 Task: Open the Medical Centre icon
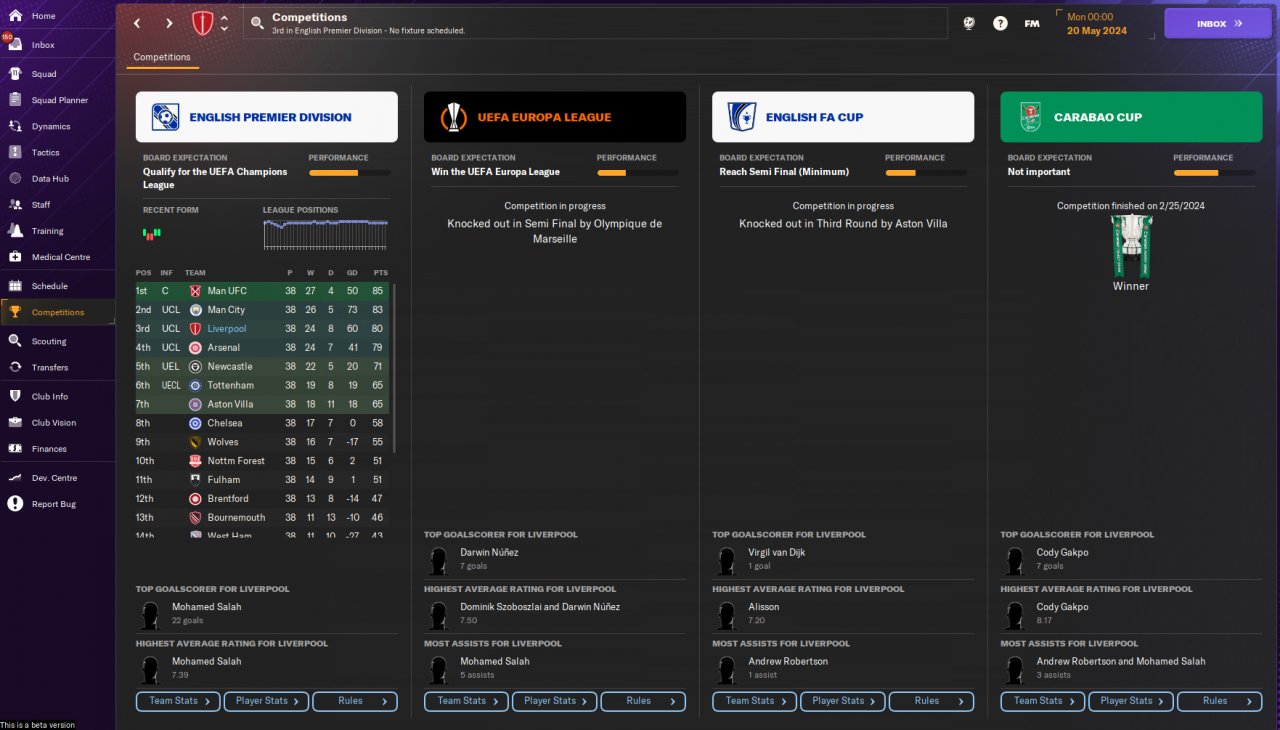(x=15, y=257)
